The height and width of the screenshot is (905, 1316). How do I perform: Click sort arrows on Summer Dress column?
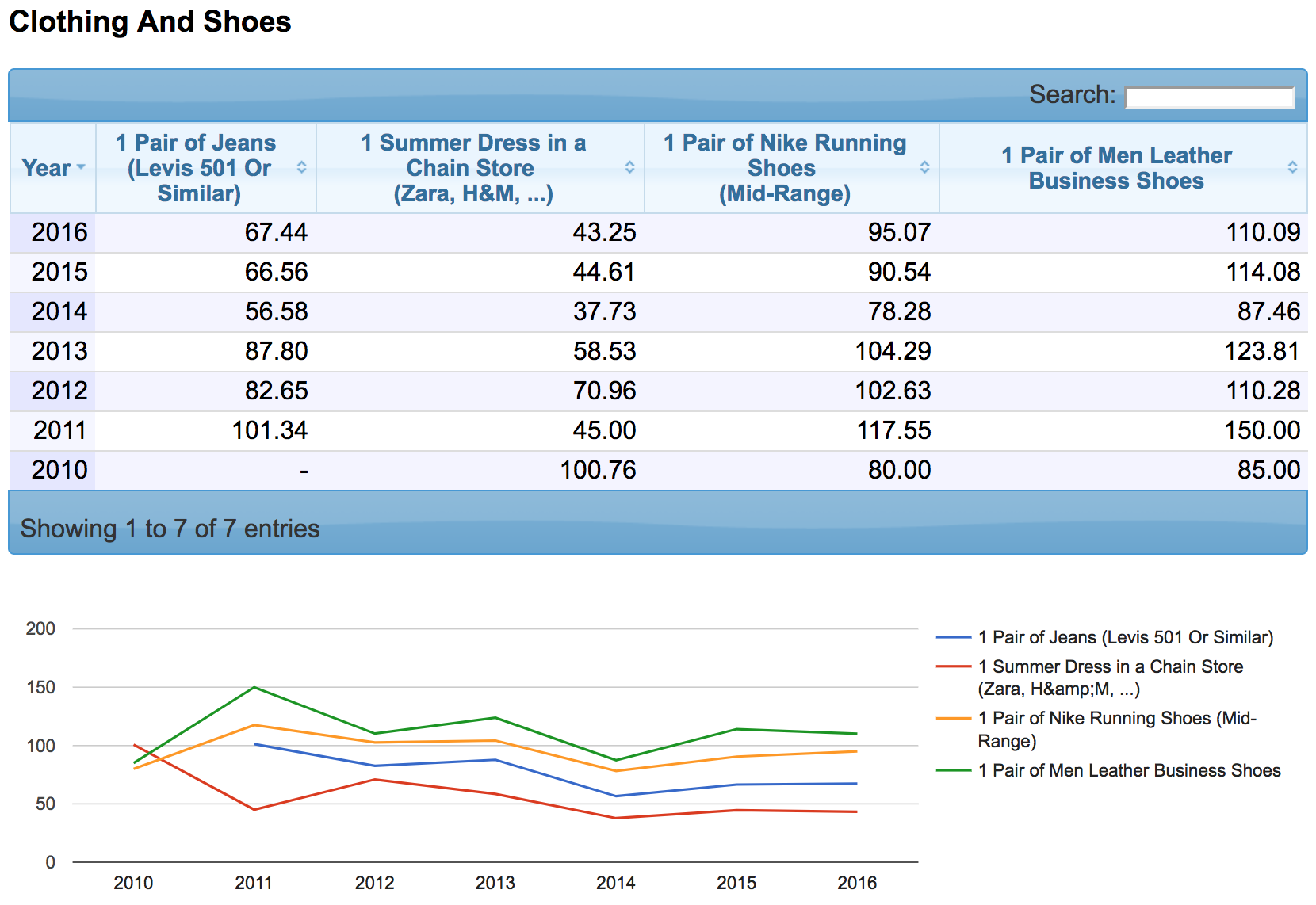coord(629,167)
